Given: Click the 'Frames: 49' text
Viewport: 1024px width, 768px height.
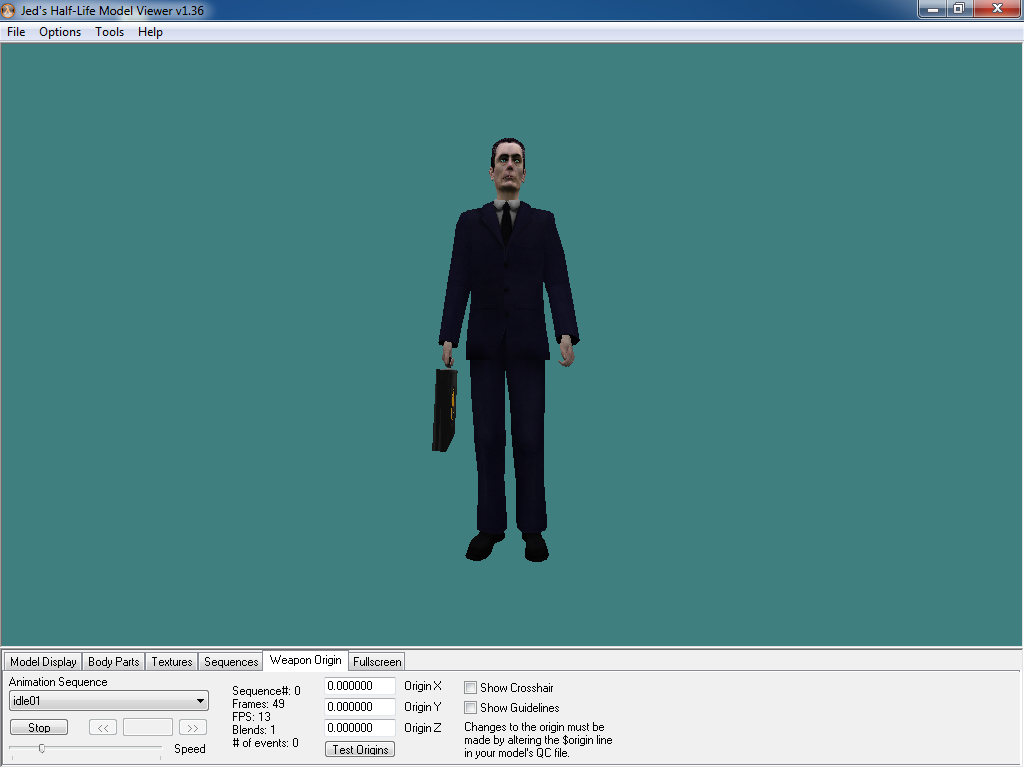Looking at the screenshot, I should (259, 704).
